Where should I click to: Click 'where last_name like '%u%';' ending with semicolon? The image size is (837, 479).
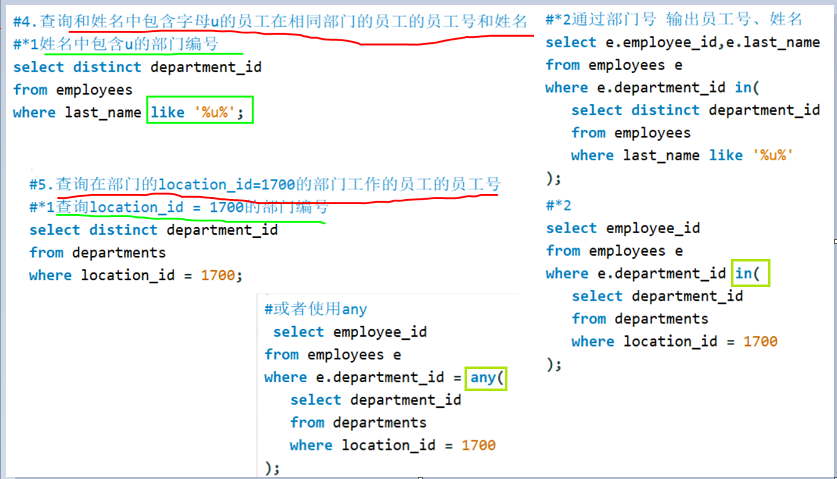coord(128,112)
